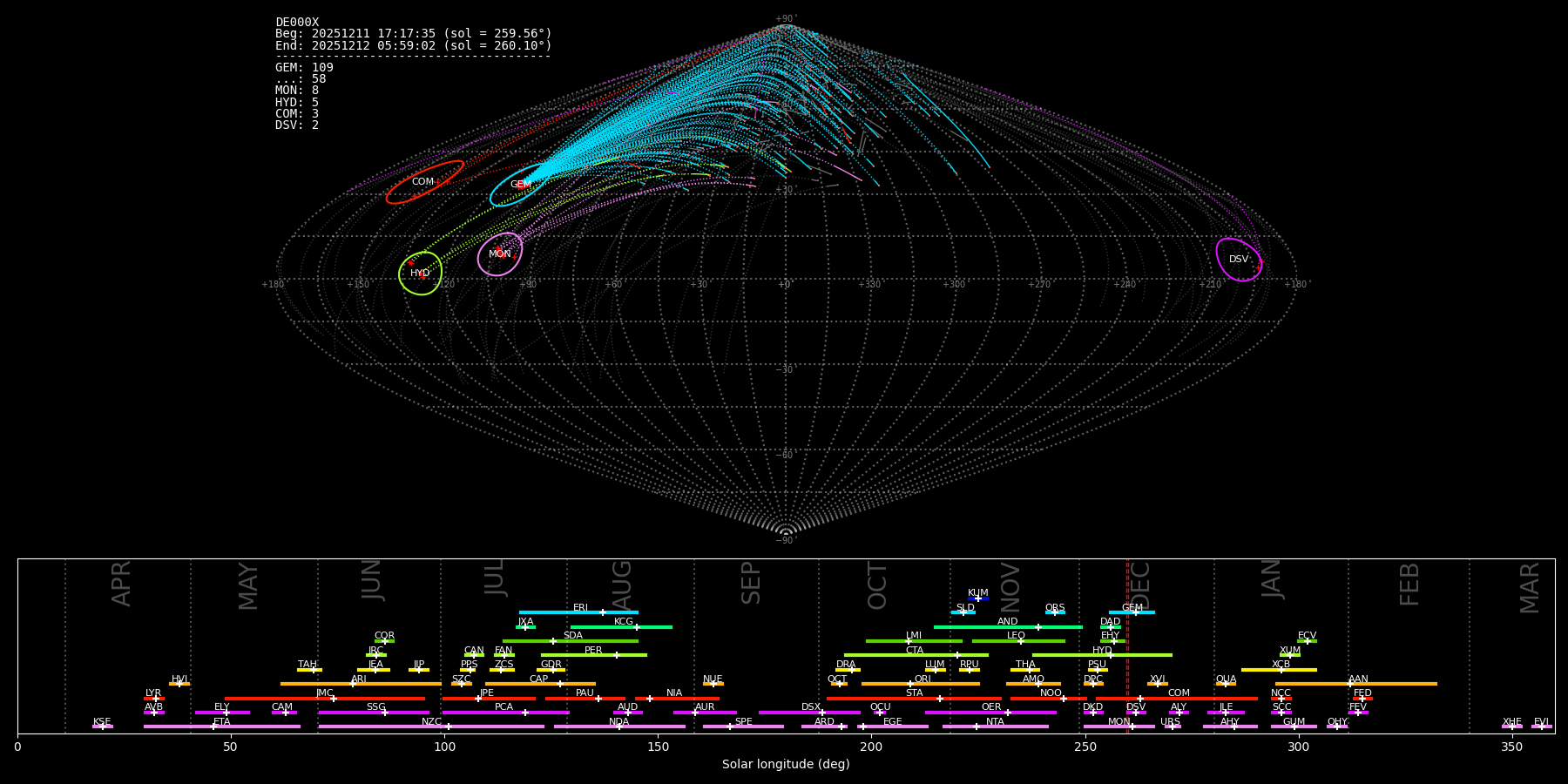Click the 'Solar longitude (deg)' axis label
Image resolution: width=1568 pixels, height=784 pixels.
point(786,765)
